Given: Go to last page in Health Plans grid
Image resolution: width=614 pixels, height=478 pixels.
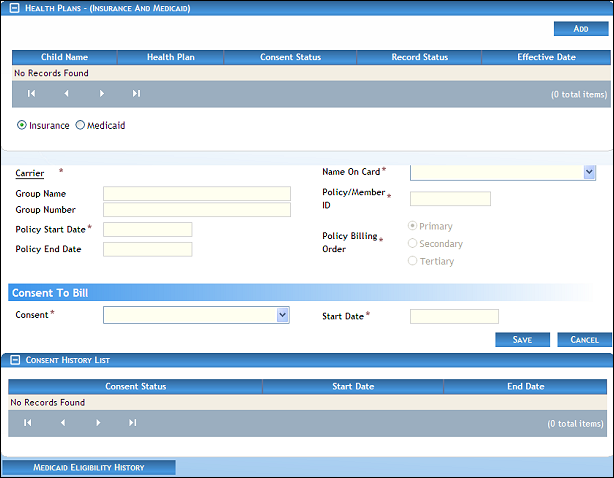Looking at the screenshot, I should (136, 94).
